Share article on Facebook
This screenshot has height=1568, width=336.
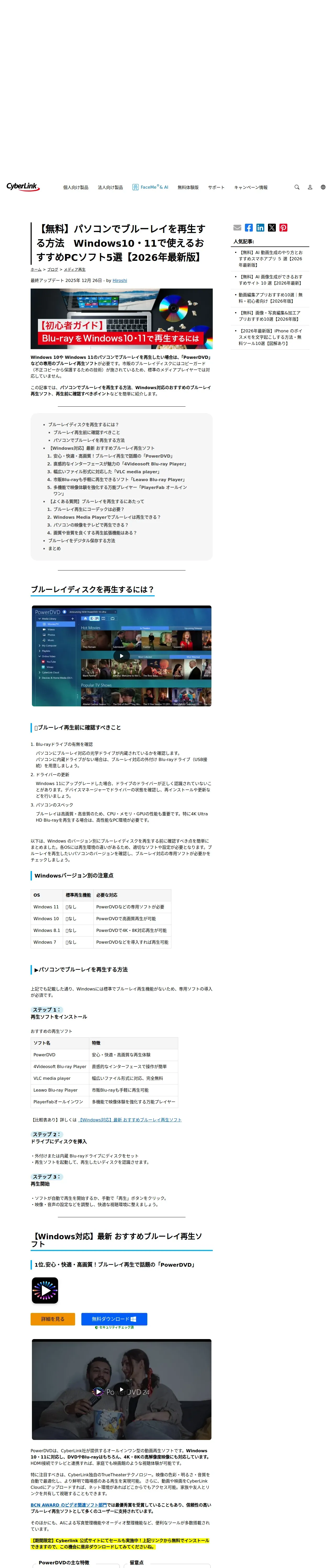point(249,228)
